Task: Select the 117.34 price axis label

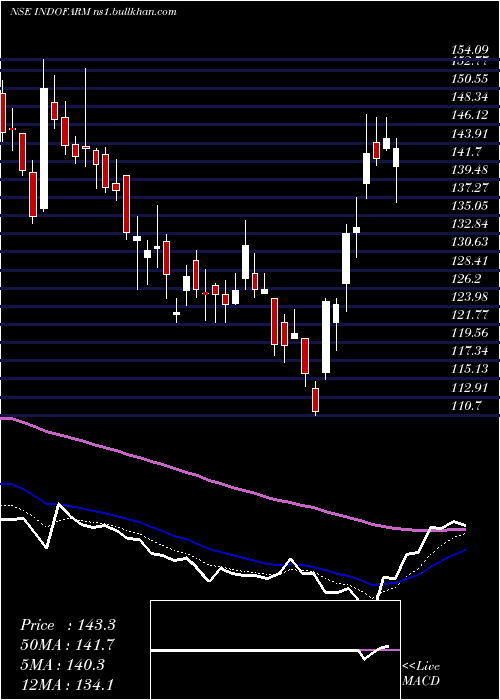Action: (x=470, y=351)
